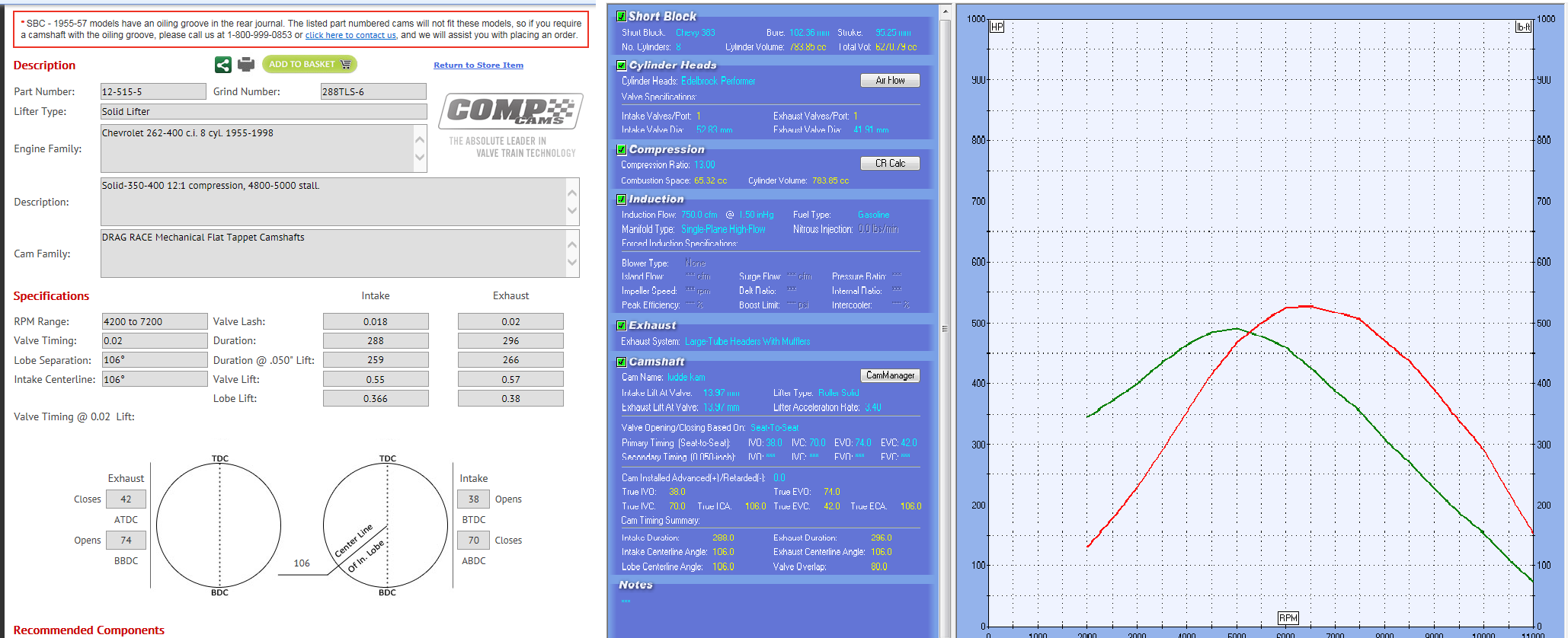Click the printer icon beside the share icon
The width and height of the screenshot is (1568, 638).
(x=245, y=65)
